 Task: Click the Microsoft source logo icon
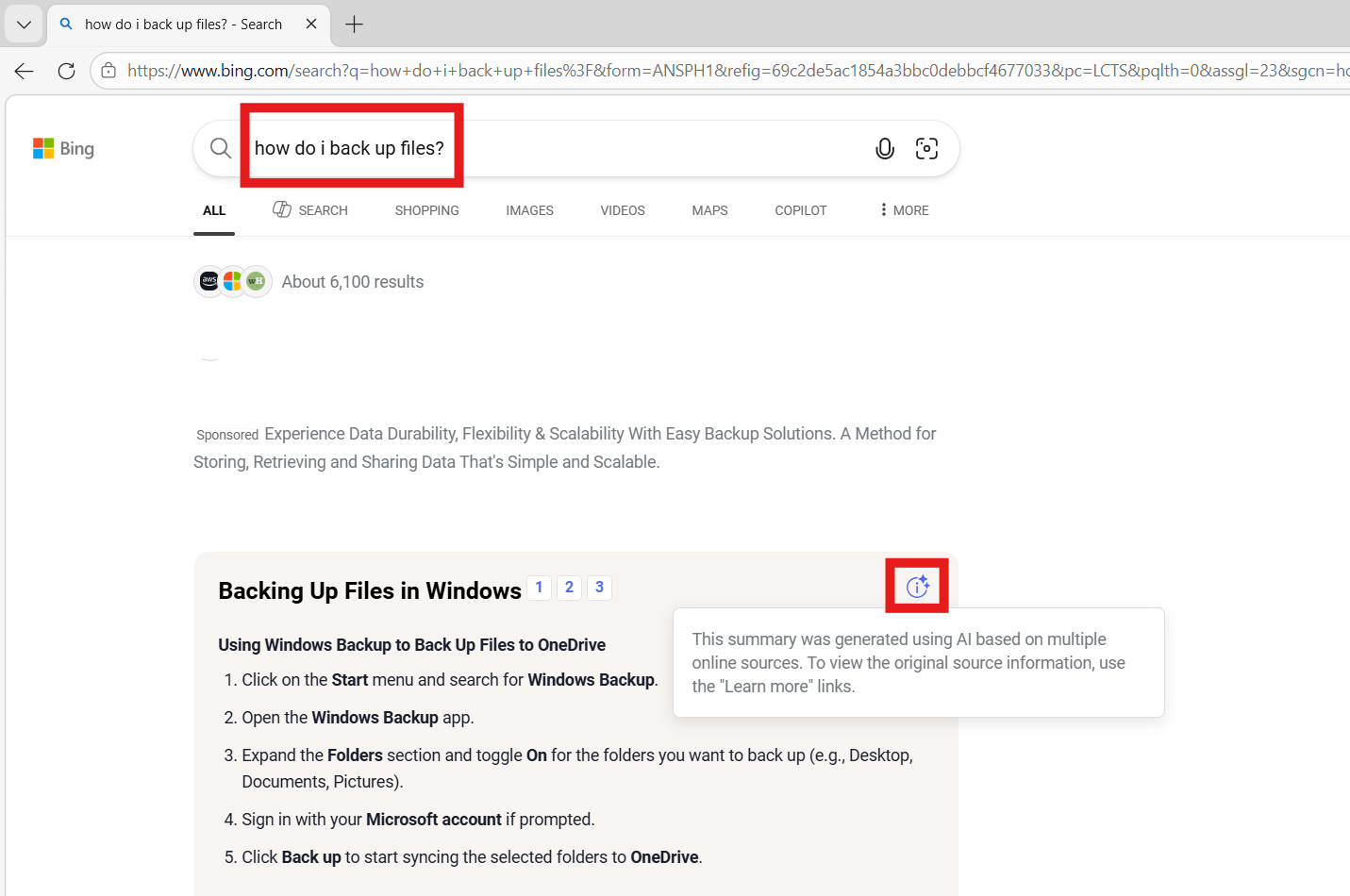click(x=232, y=280)
